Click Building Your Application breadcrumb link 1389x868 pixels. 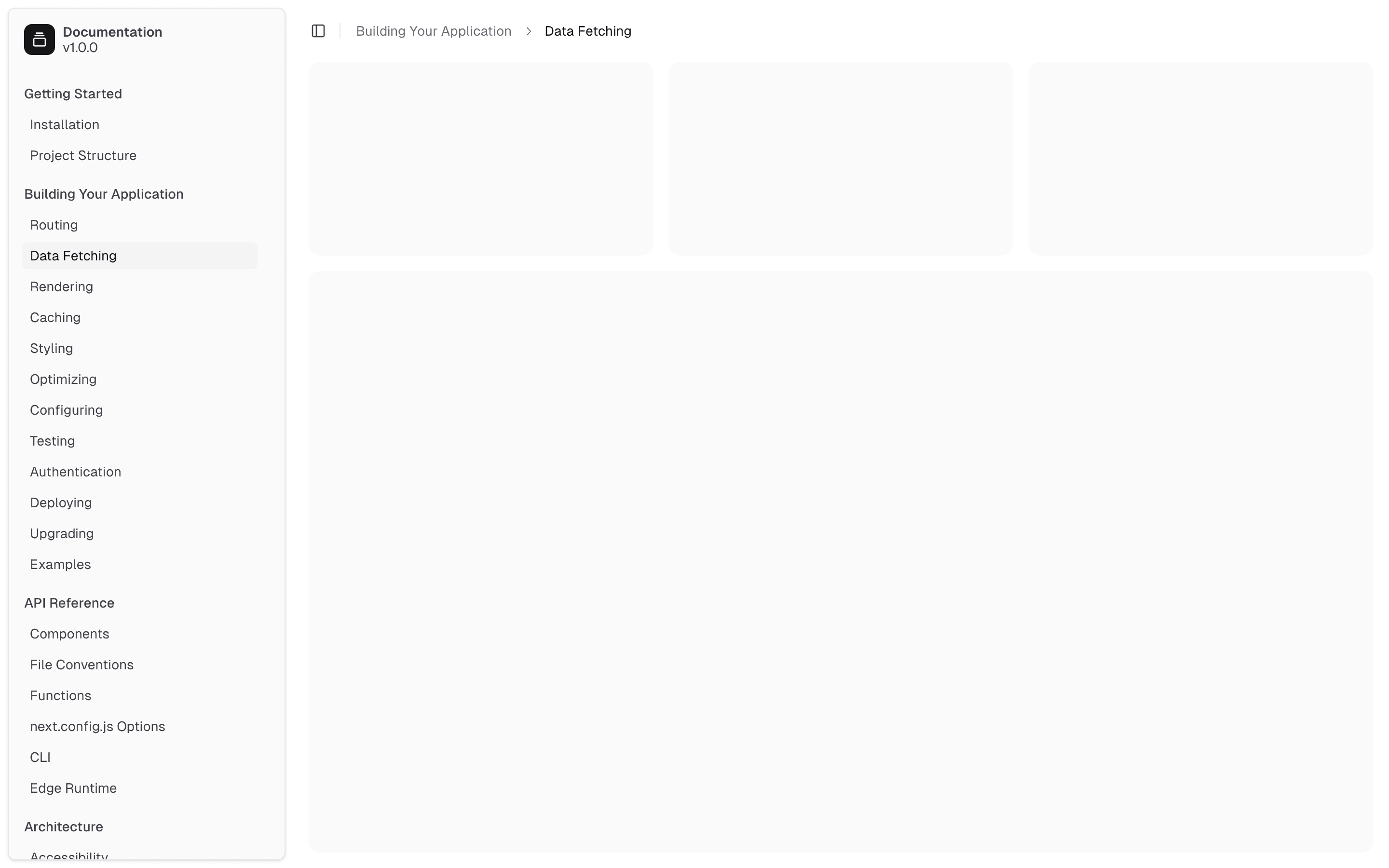[434, 31]
